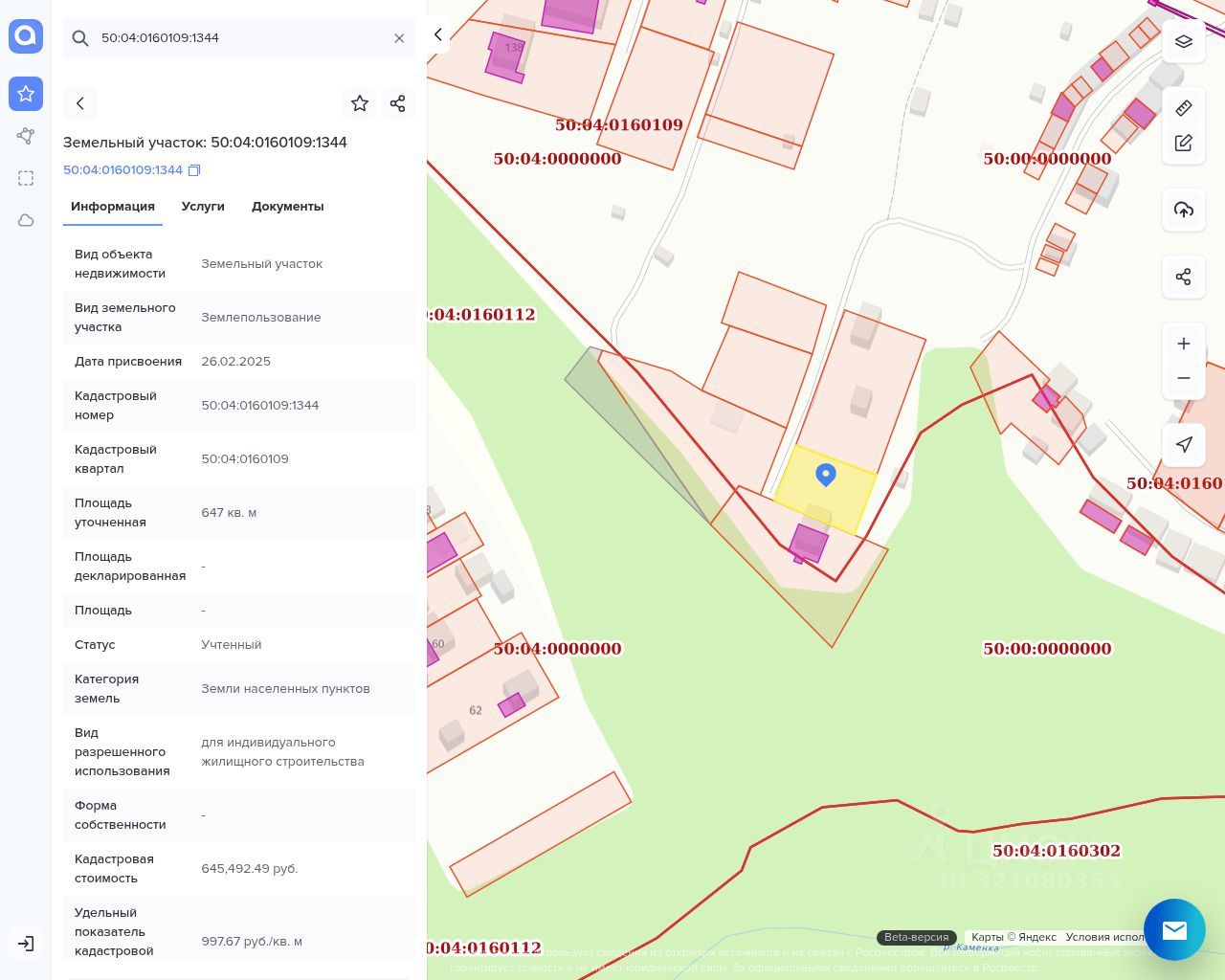This screenshot has width=1225, height=980.
Task: Select the highlighted yellow parcel marker
Action: pos(826,475)
